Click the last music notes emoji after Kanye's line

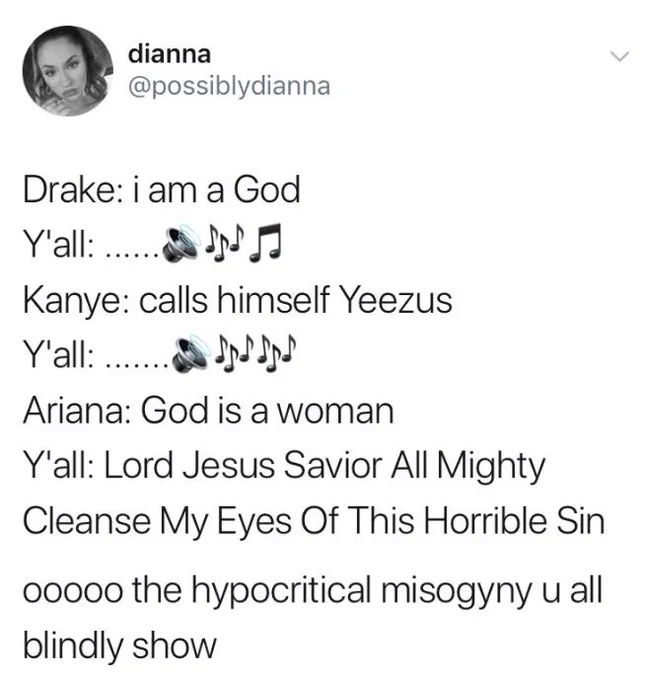(276, 351)
